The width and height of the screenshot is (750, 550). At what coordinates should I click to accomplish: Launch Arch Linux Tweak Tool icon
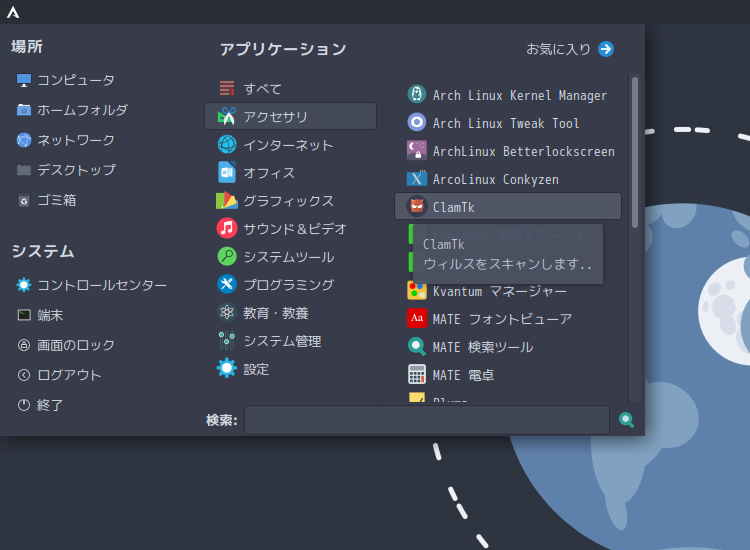(417, 122)
